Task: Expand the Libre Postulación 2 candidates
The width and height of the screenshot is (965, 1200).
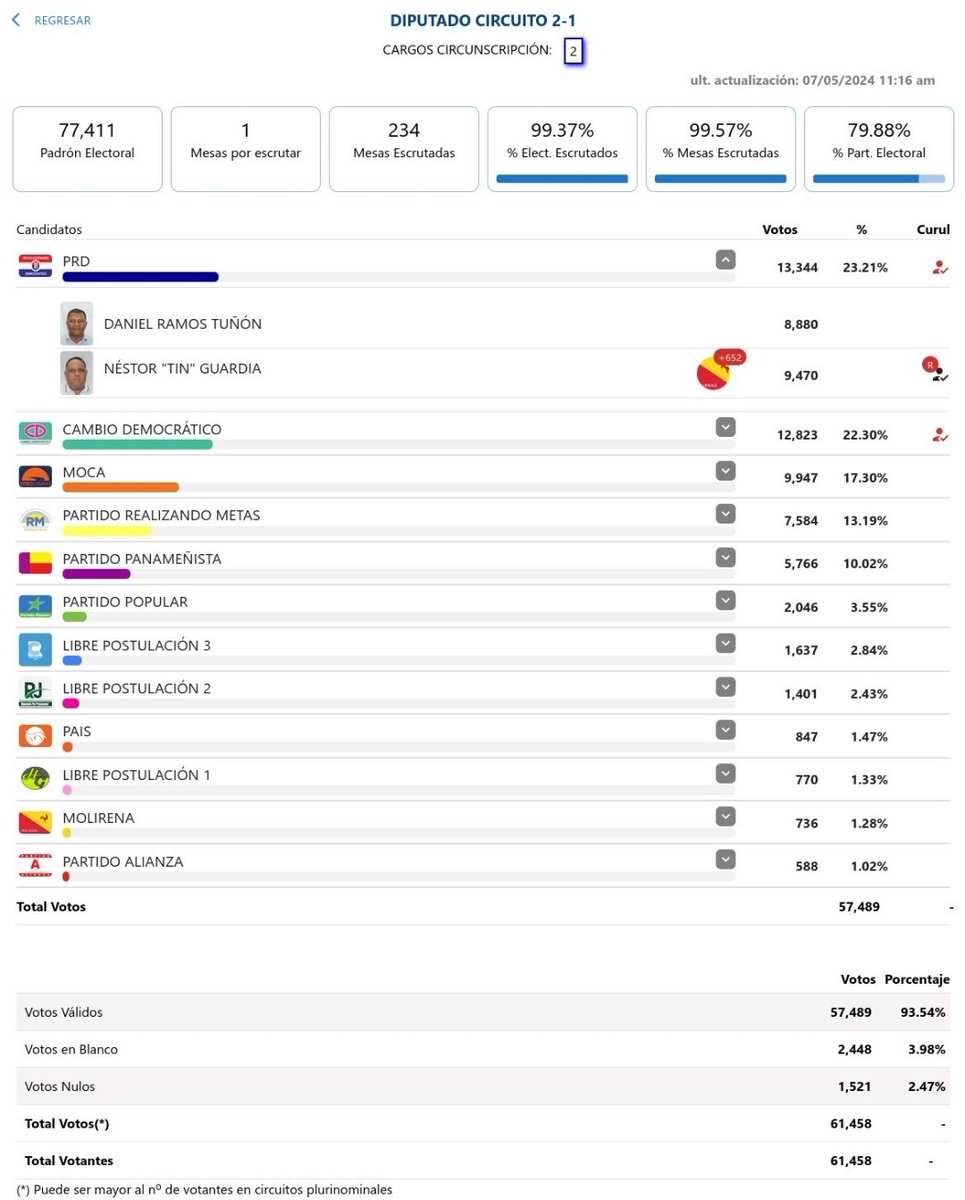Action: click(726, 686)
